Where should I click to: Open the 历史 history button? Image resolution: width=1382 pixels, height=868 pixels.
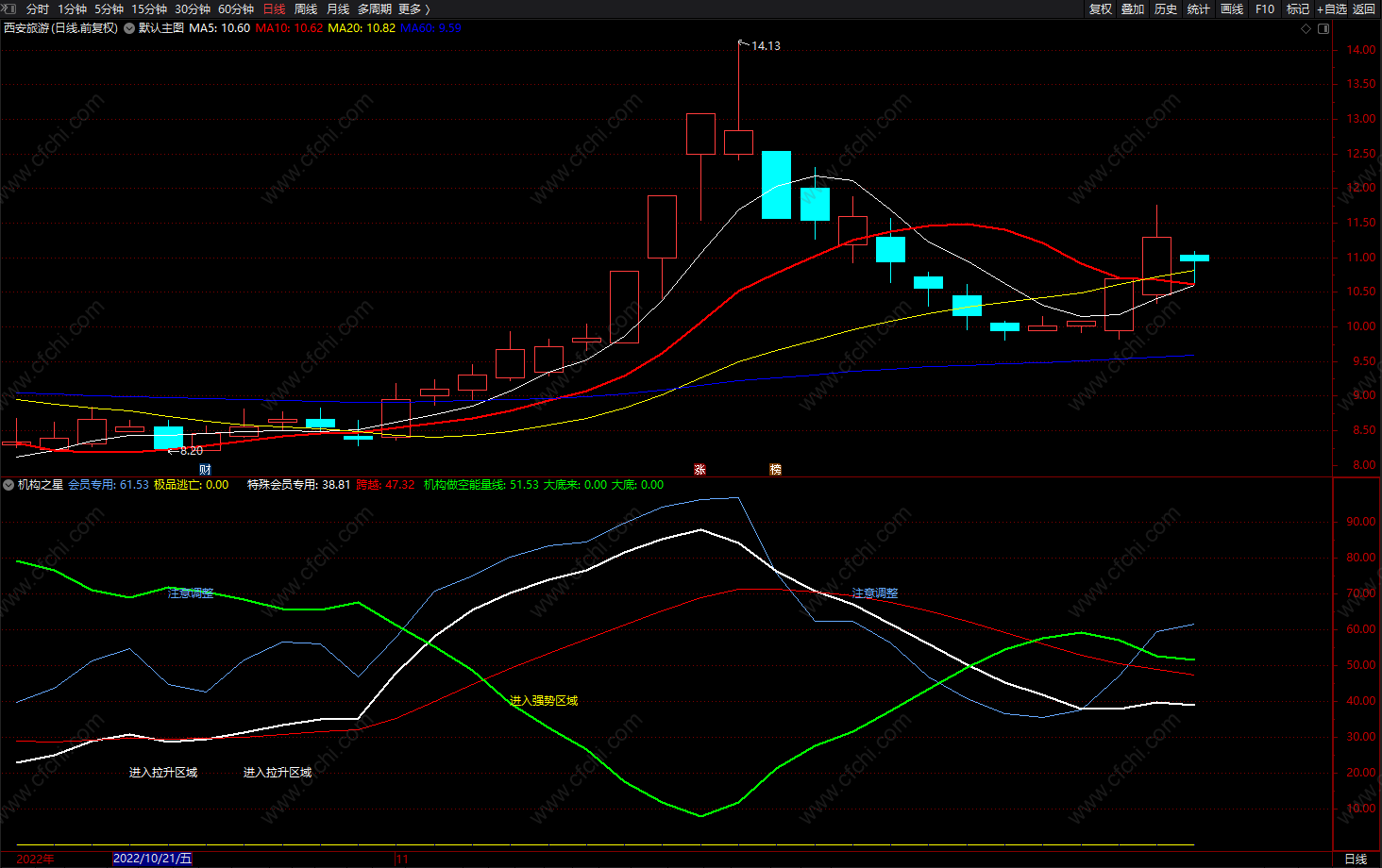pos(1166,8)
